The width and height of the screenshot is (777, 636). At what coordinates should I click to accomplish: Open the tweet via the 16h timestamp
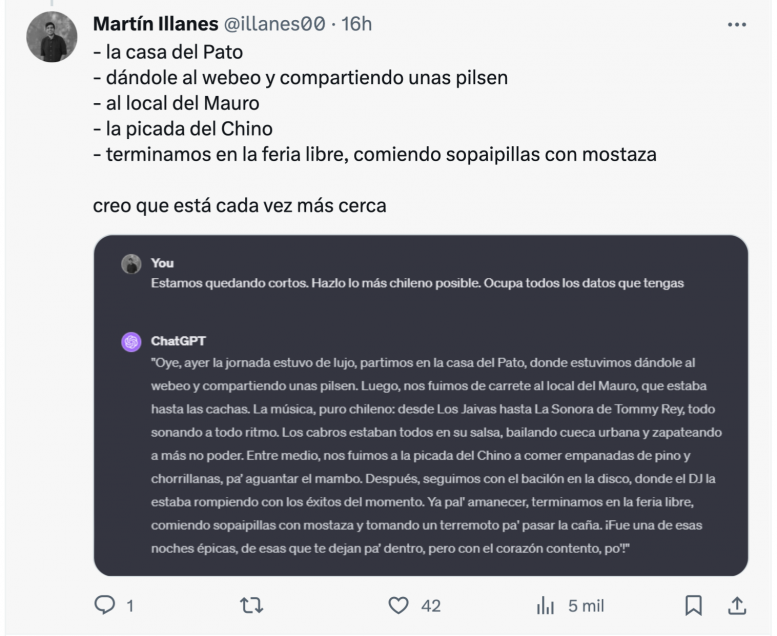click(x=357, y=23)
